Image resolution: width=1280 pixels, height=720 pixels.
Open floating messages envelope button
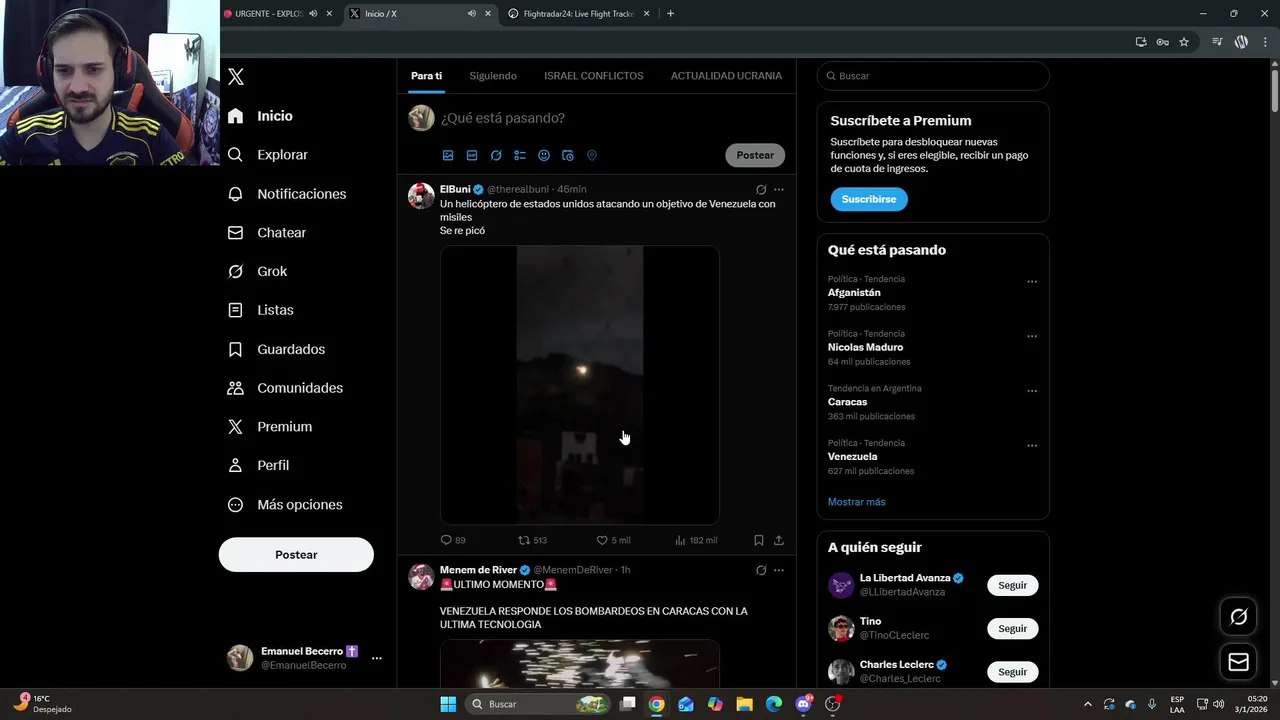1238,662
